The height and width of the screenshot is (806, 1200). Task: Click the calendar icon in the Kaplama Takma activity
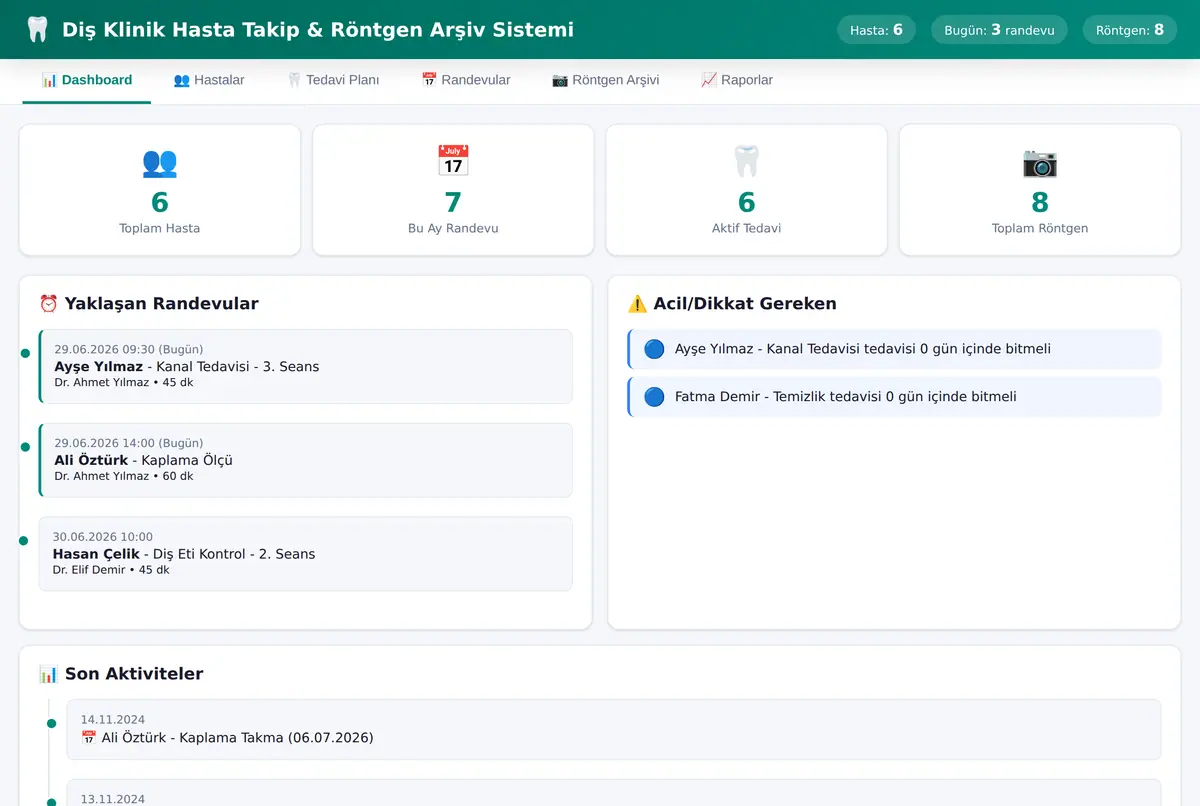89,738
